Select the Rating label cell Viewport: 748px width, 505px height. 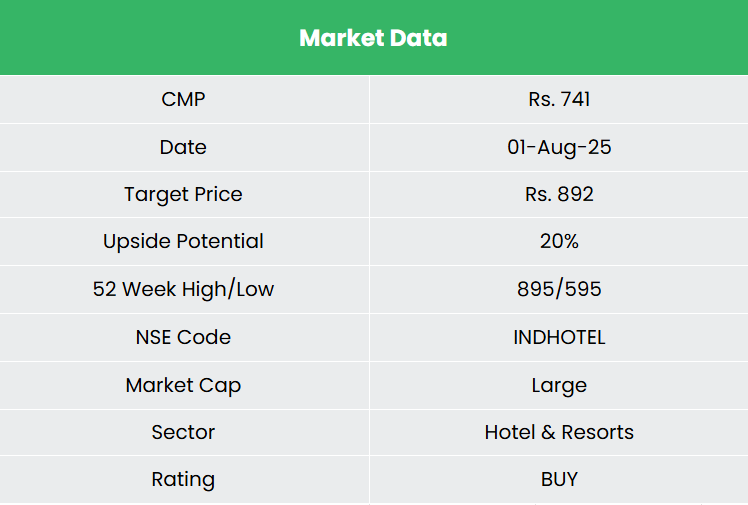(183, 479)
